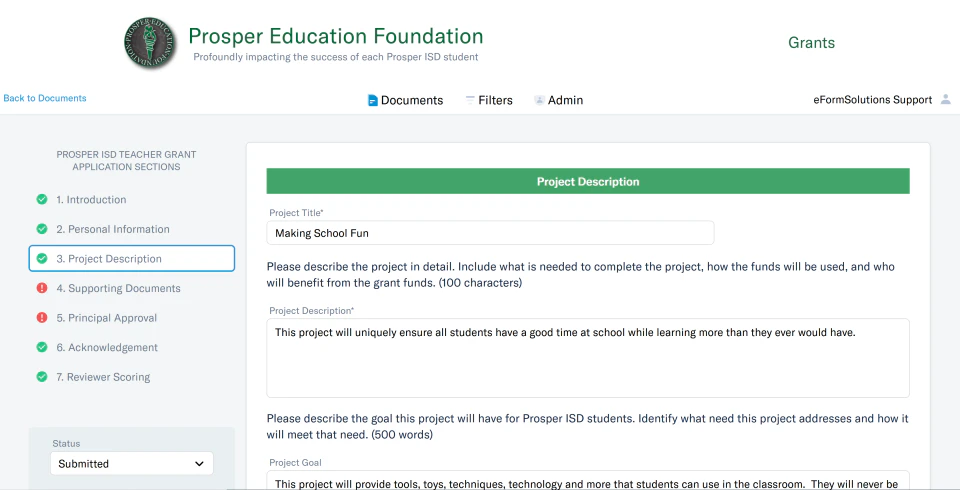Open the Grants link in header
This screenshot has width=960, height=490.
tap(811, 43)
